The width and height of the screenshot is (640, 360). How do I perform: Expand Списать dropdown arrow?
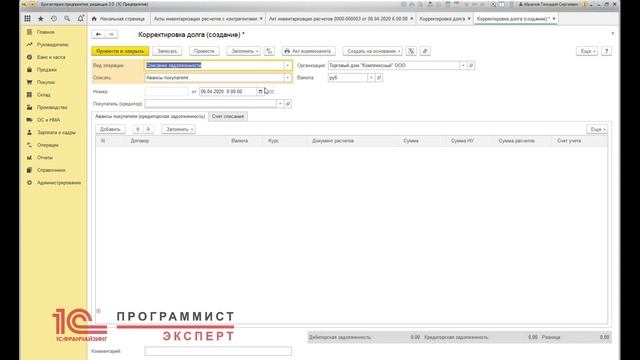pos(287,78)
